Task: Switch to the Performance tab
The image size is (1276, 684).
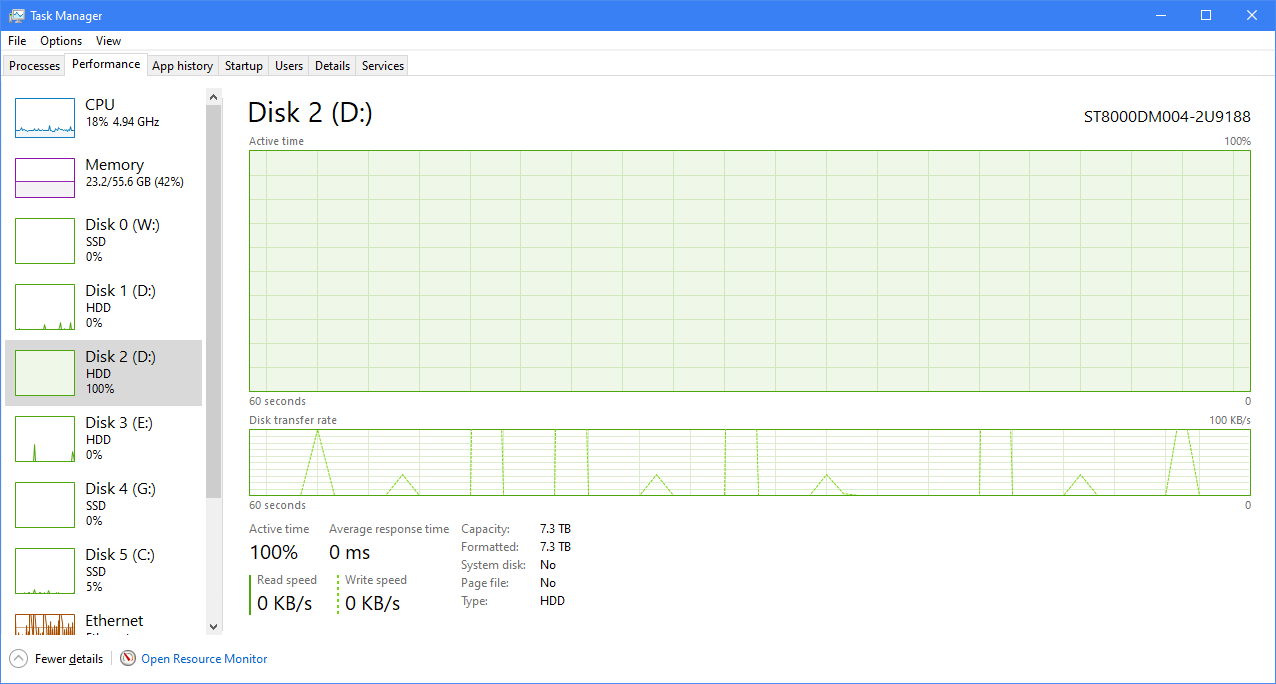Action: [106, 64]
